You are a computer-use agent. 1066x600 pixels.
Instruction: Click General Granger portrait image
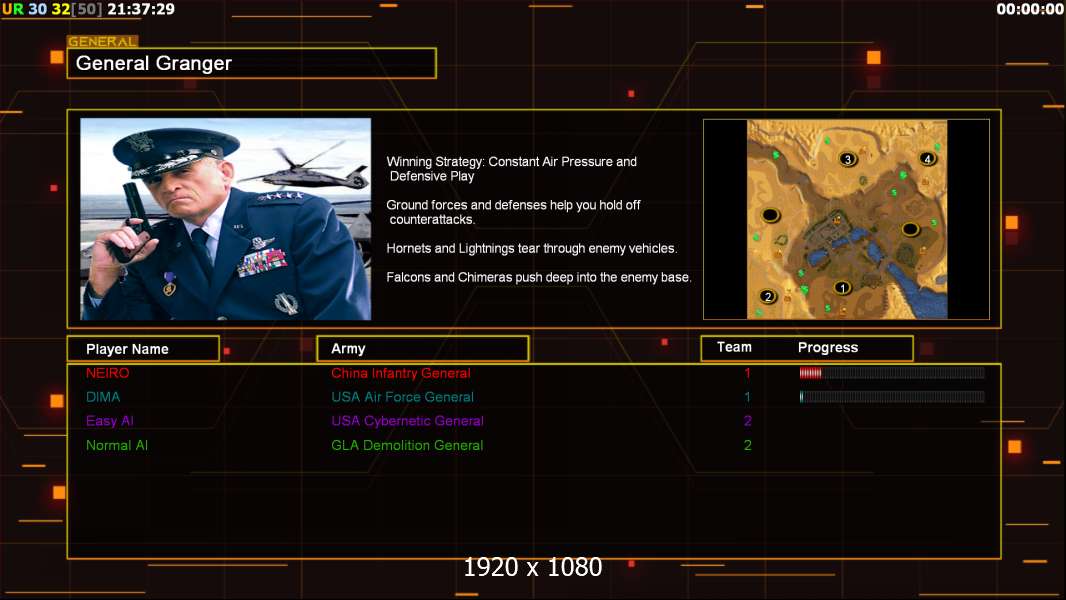226,219
